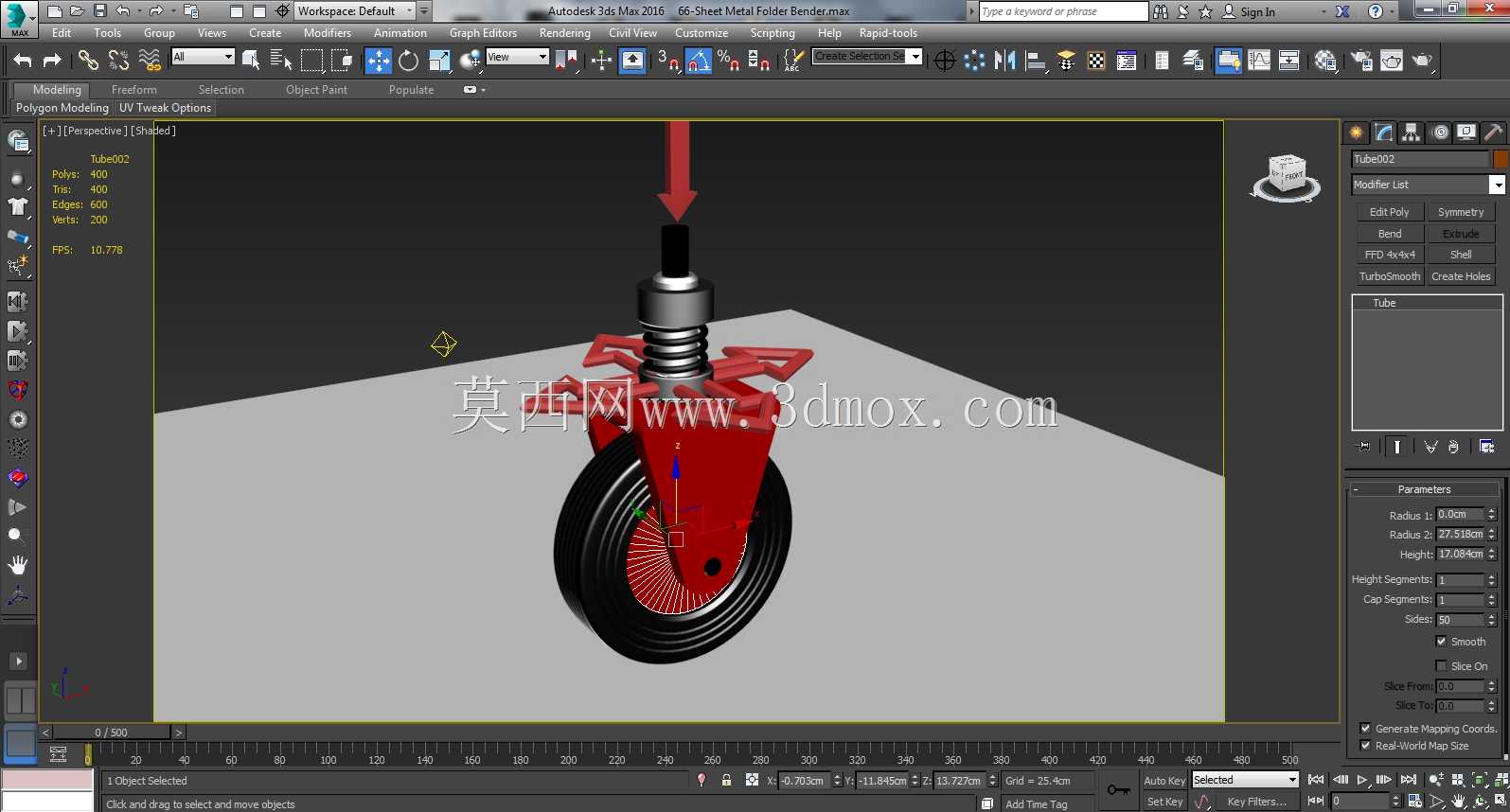Apply the Edit Poly modifier button
Image resolution: width=1510 pixels, height=812 pixels.
click(1390, 212)
